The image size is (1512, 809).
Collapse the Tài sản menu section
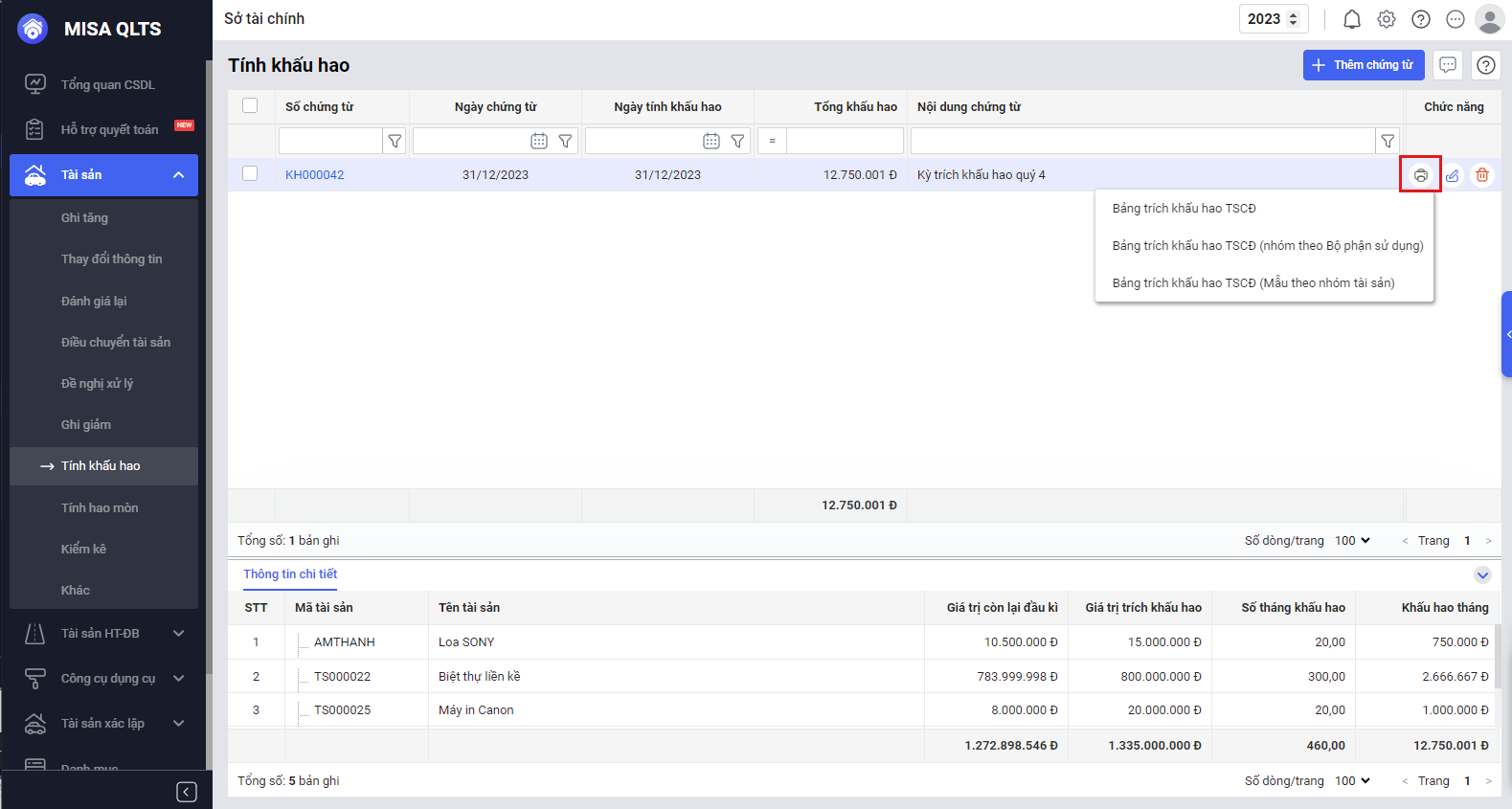pyautogui.click(x=178, y=175)
